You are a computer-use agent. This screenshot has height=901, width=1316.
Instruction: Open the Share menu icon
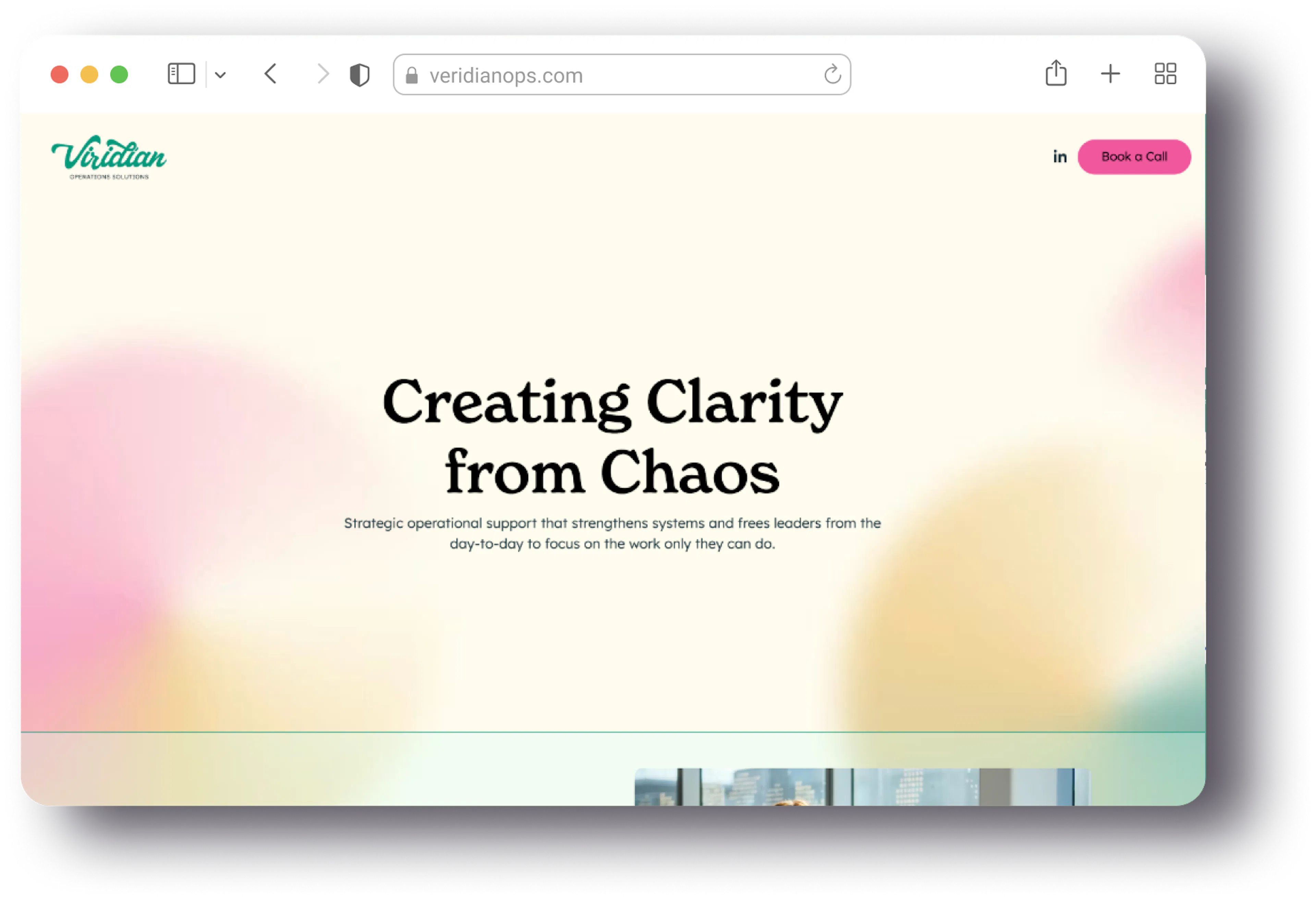pos(1056,74)
